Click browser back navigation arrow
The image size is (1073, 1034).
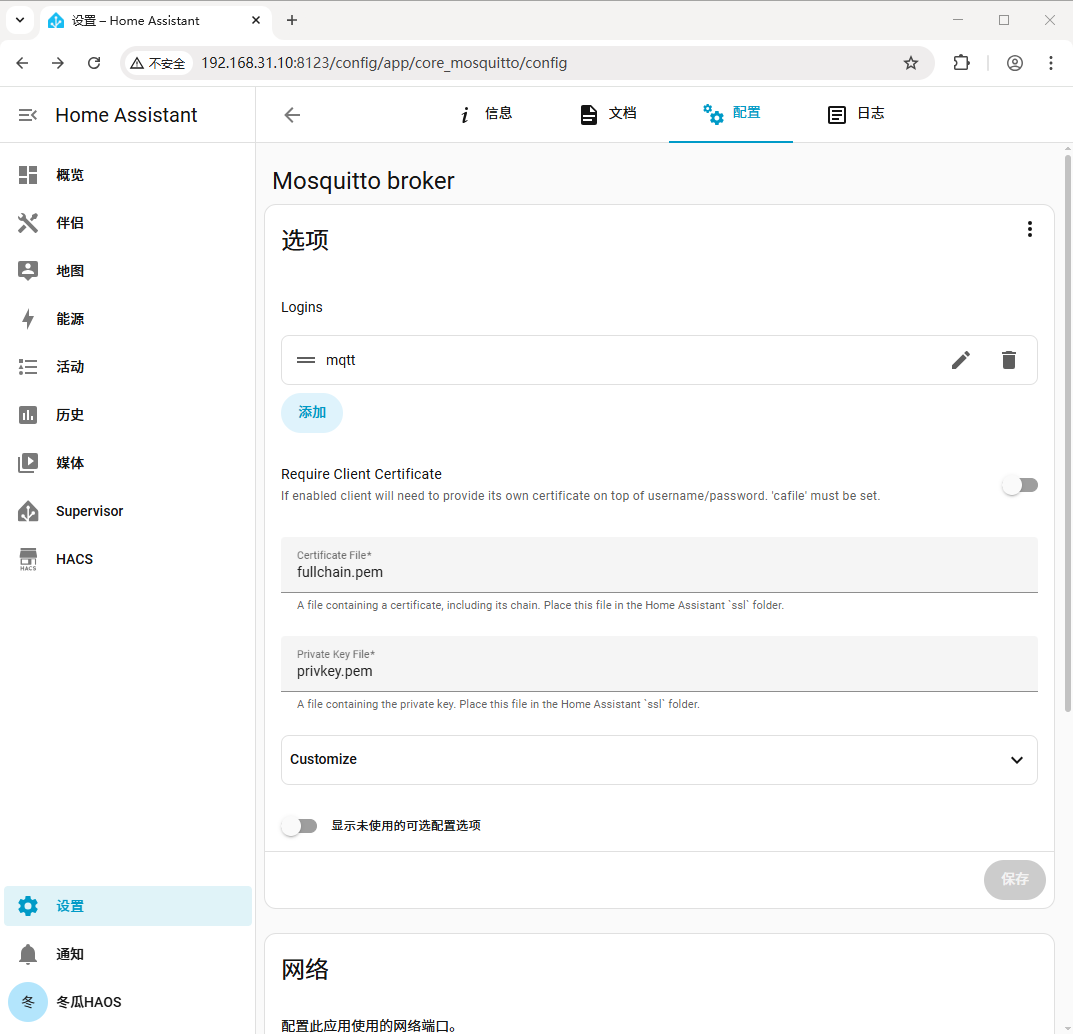tap(22, 63)
